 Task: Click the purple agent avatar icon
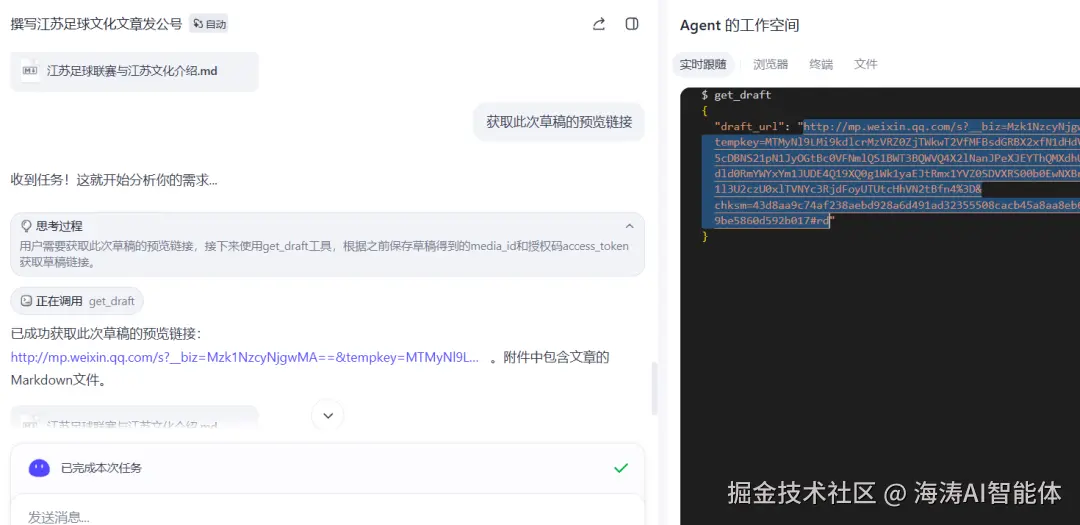[x=39, y=468]
